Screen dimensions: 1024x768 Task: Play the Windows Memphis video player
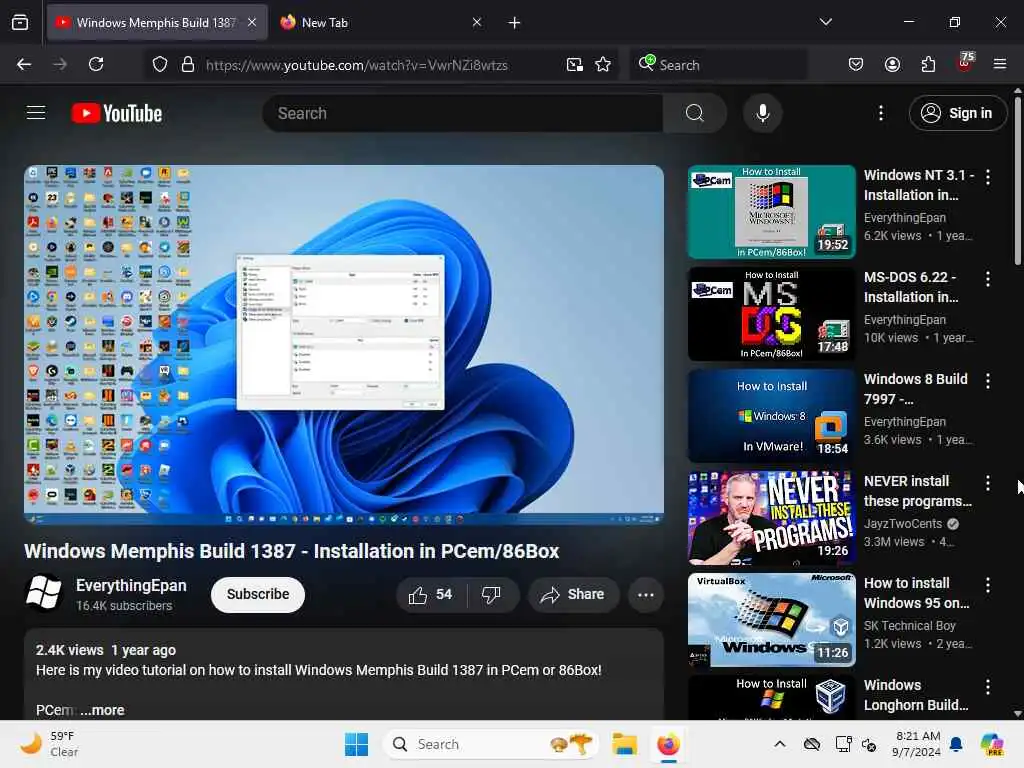tap(344, 345)
